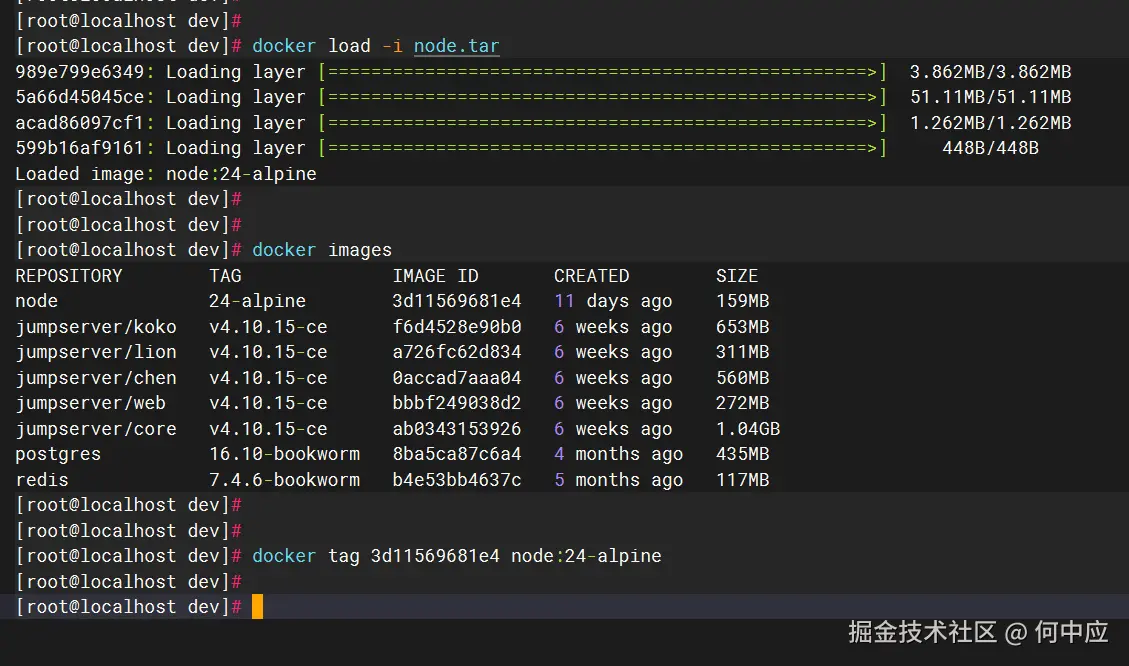1129x666 pixels.
Task: Select the jumpserver/lion repository name
Action: [x=96, y=352]
